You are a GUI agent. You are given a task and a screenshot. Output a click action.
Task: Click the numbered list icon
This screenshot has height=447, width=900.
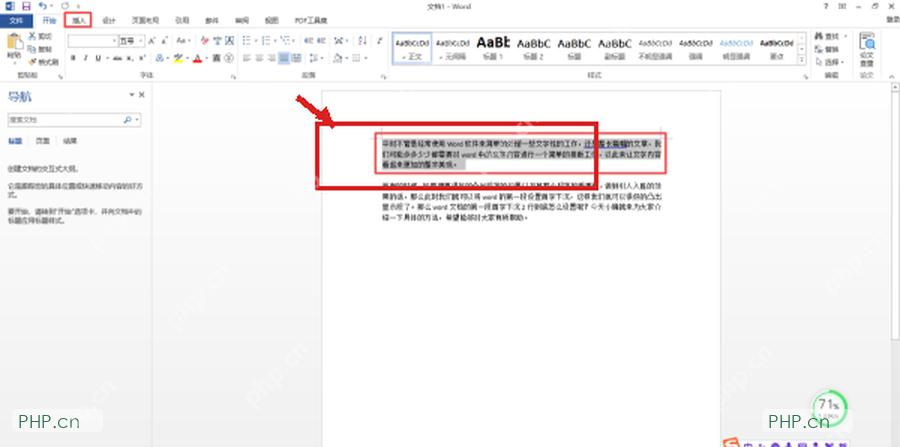[265, 41]
